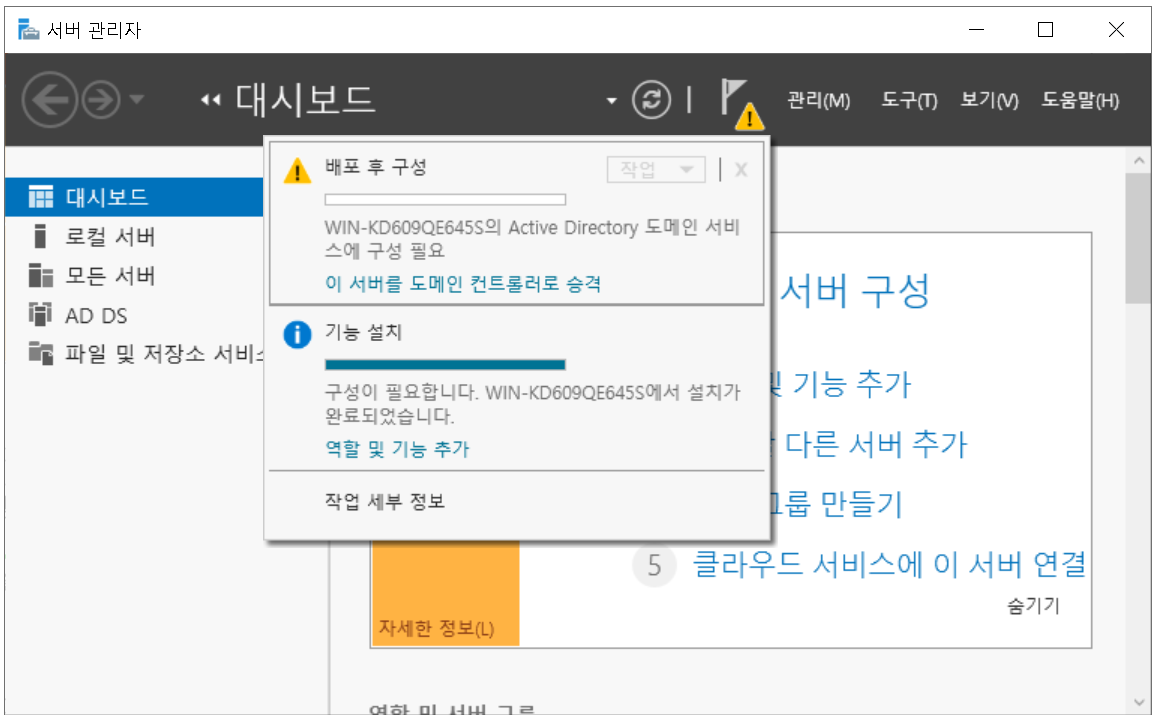The height and width of the screenshot is (720, 1159).
Task: Open the notifications flag with warning
Action: pyautogui.click(x=741, y=104)
